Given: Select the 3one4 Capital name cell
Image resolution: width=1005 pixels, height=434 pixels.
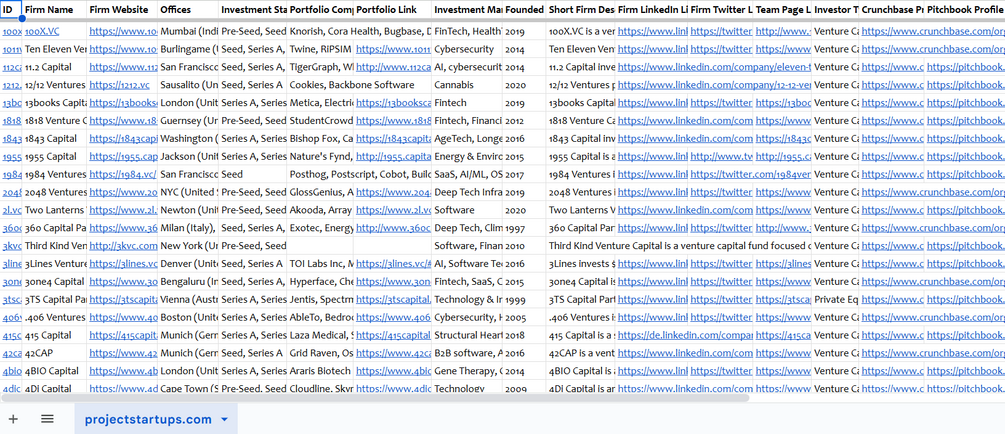Looking at the screenshot, I should point(55,281).
